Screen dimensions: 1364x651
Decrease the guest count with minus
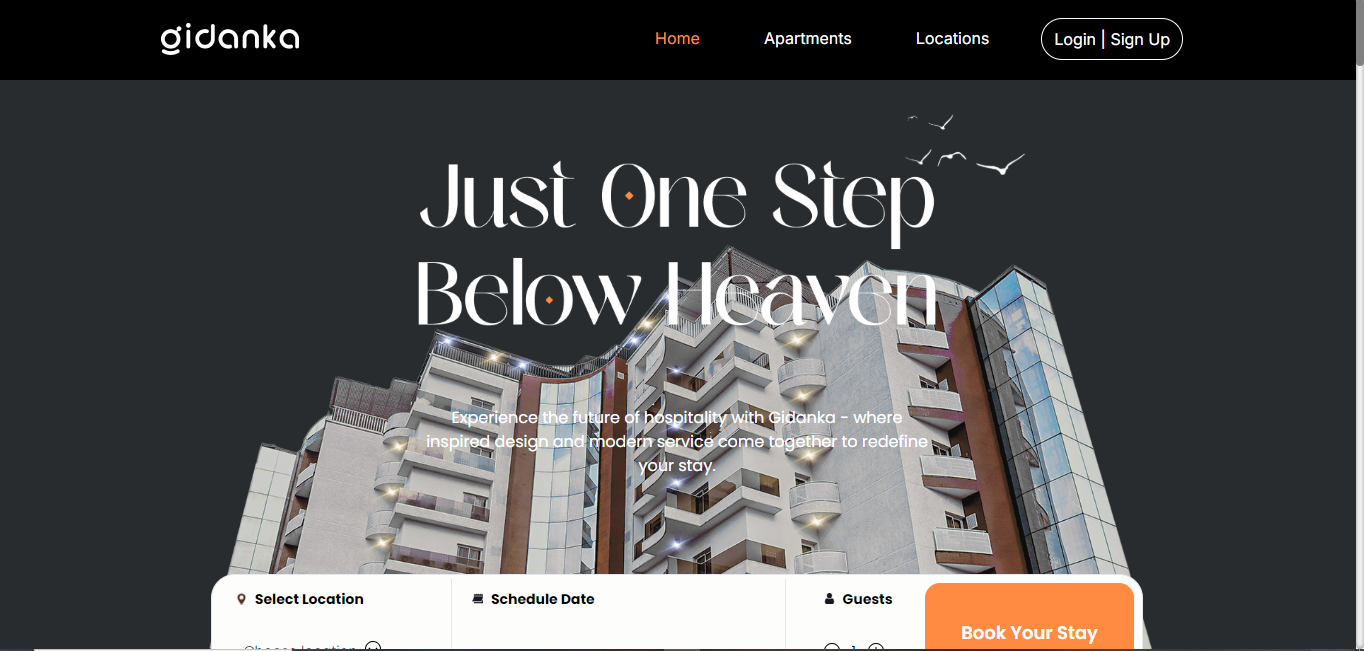[832, 647]
